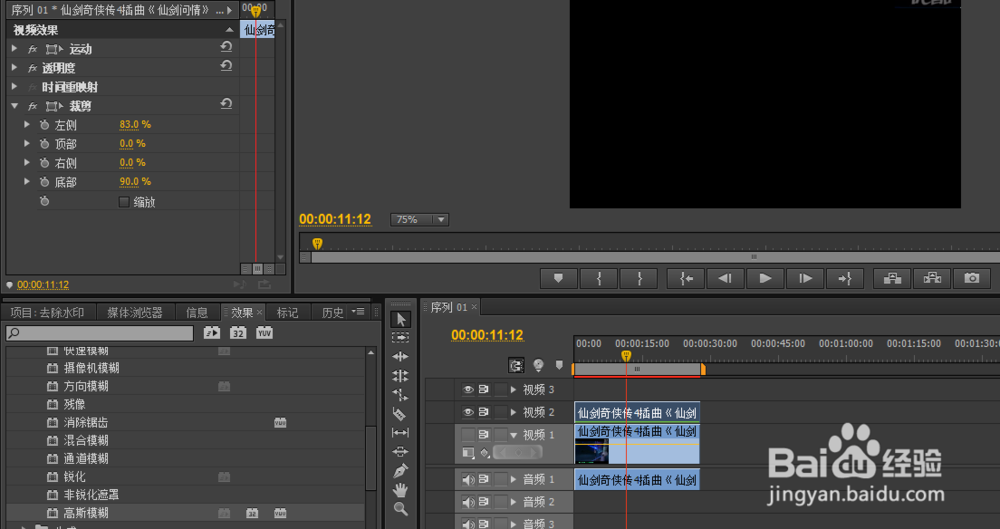Collapse the 裁剪 effect properties
1000x529 pixels.
point(15,106)
